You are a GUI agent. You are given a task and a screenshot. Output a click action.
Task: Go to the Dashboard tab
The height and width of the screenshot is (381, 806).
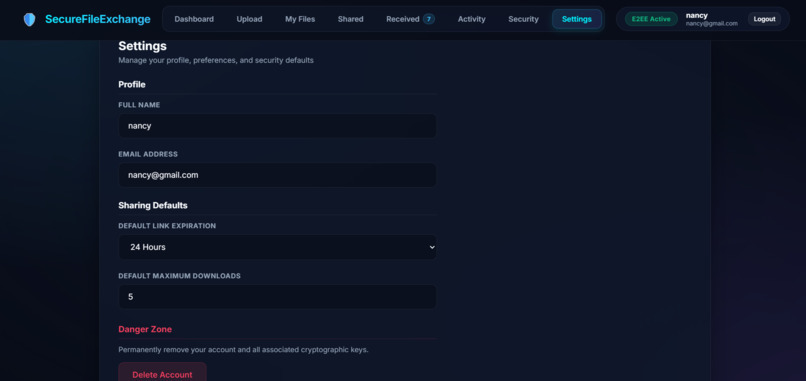point(194,19)
